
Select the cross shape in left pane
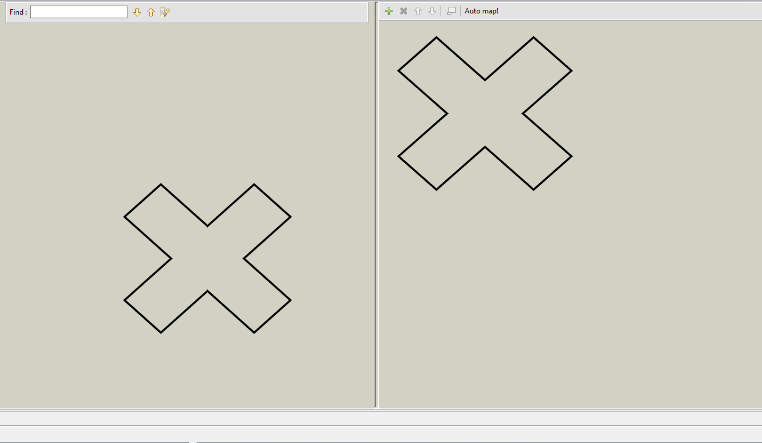coord(208,258)
